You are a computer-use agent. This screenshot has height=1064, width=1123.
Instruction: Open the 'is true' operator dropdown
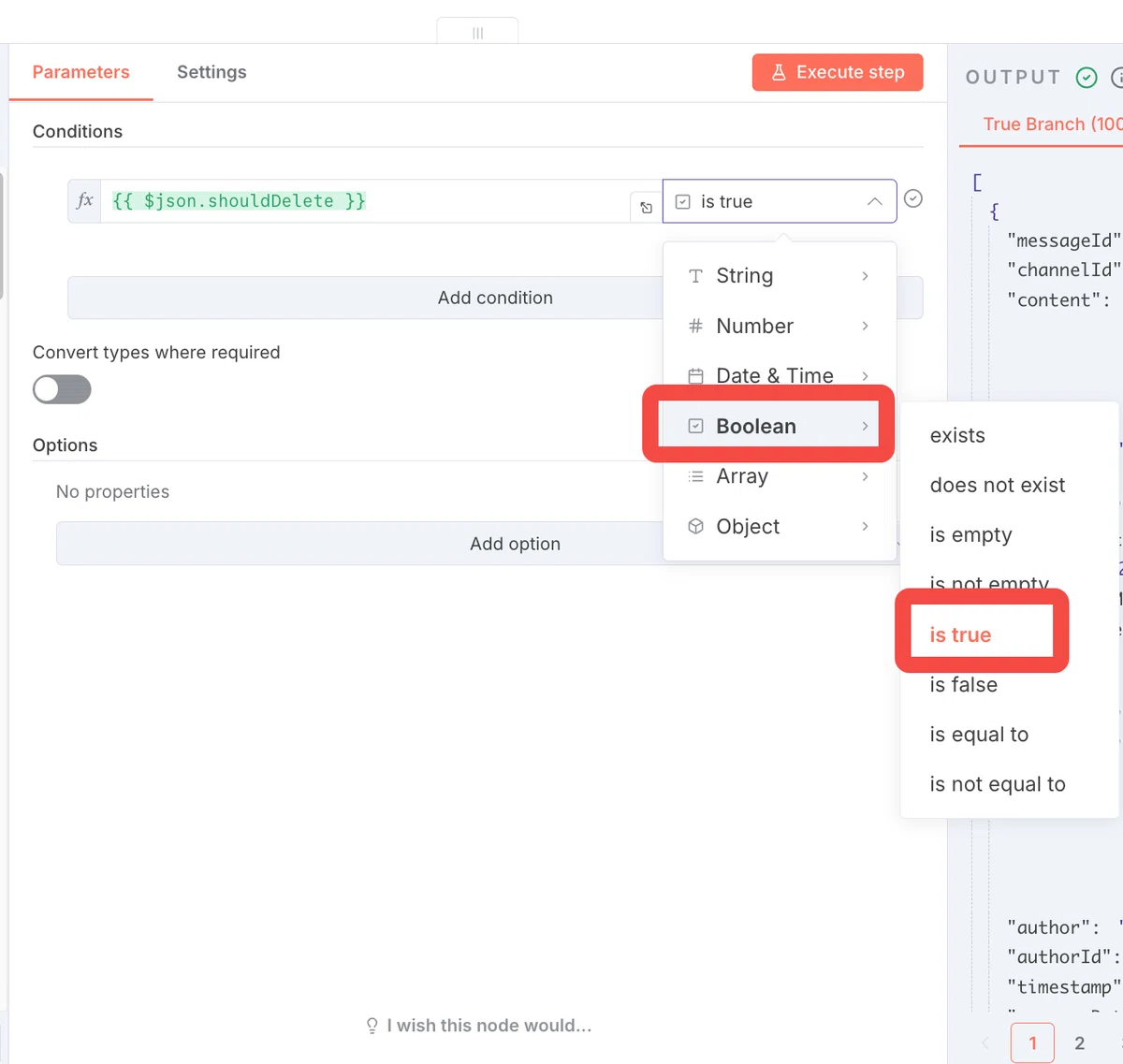[780, 201]
